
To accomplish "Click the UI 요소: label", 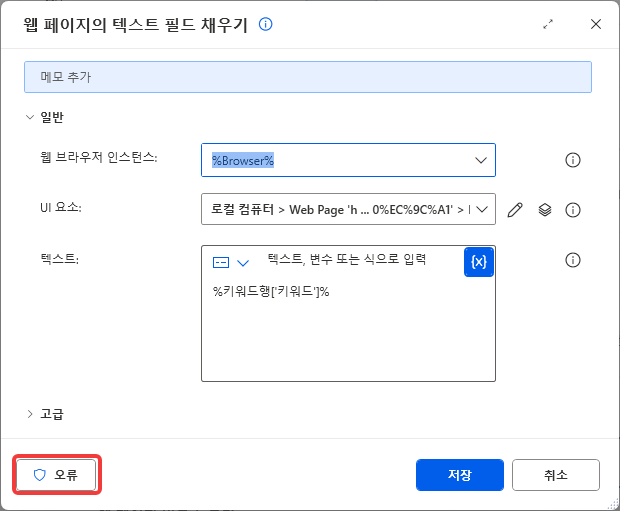I will [x=61, y=207].
